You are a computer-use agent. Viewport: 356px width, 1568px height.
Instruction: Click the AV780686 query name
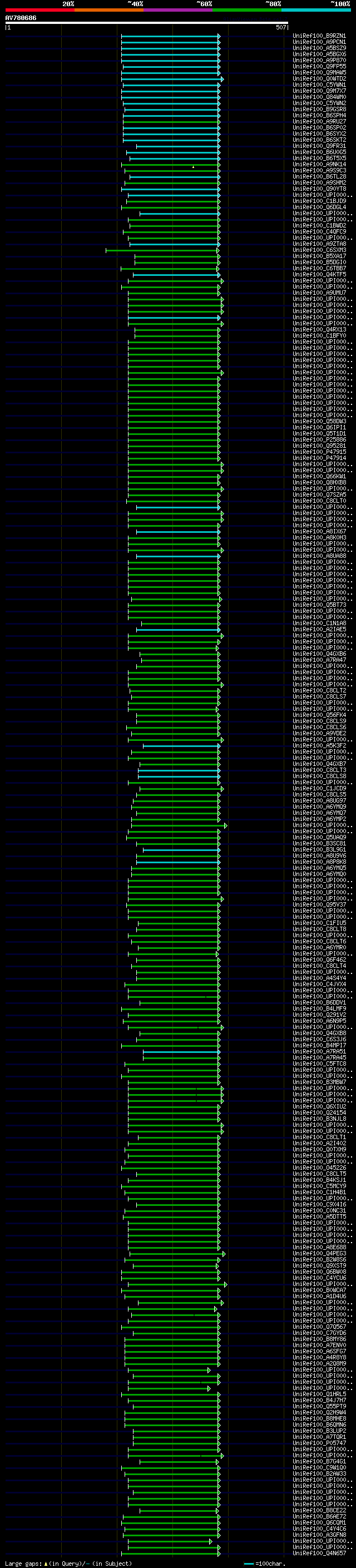pyautogui.click(x=21, y=18)
